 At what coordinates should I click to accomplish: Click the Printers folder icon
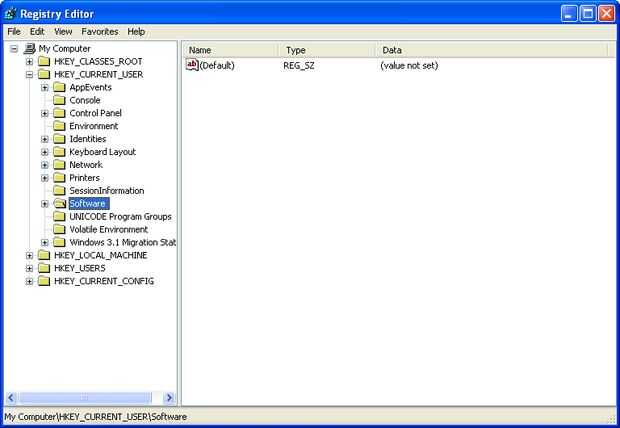59,178
